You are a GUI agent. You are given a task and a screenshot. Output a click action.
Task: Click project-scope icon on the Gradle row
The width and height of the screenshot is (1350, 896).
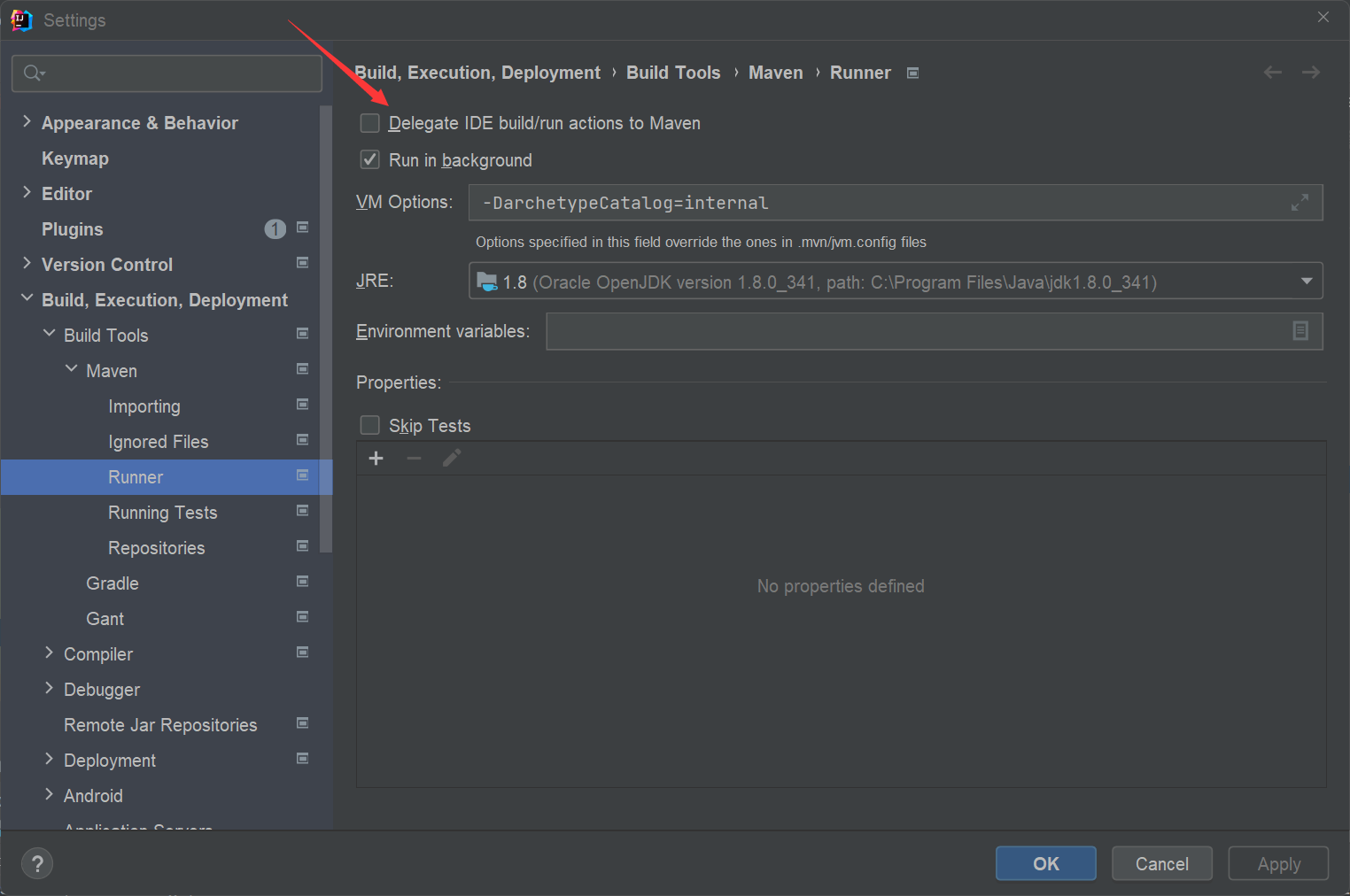(303, 582)
